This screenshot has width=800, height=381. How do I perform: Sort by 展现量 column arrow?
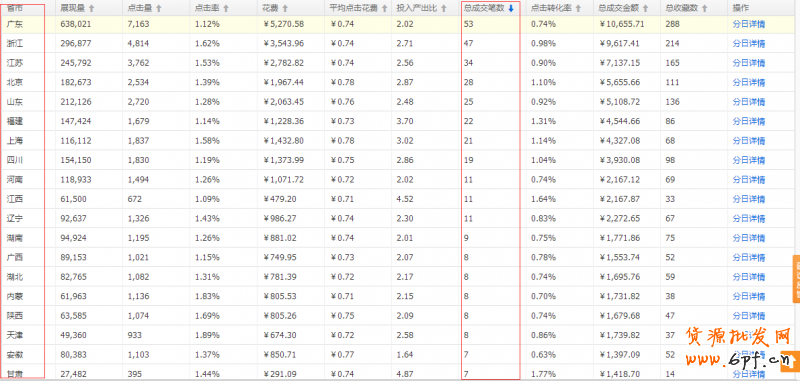click(x=92, y=9)
